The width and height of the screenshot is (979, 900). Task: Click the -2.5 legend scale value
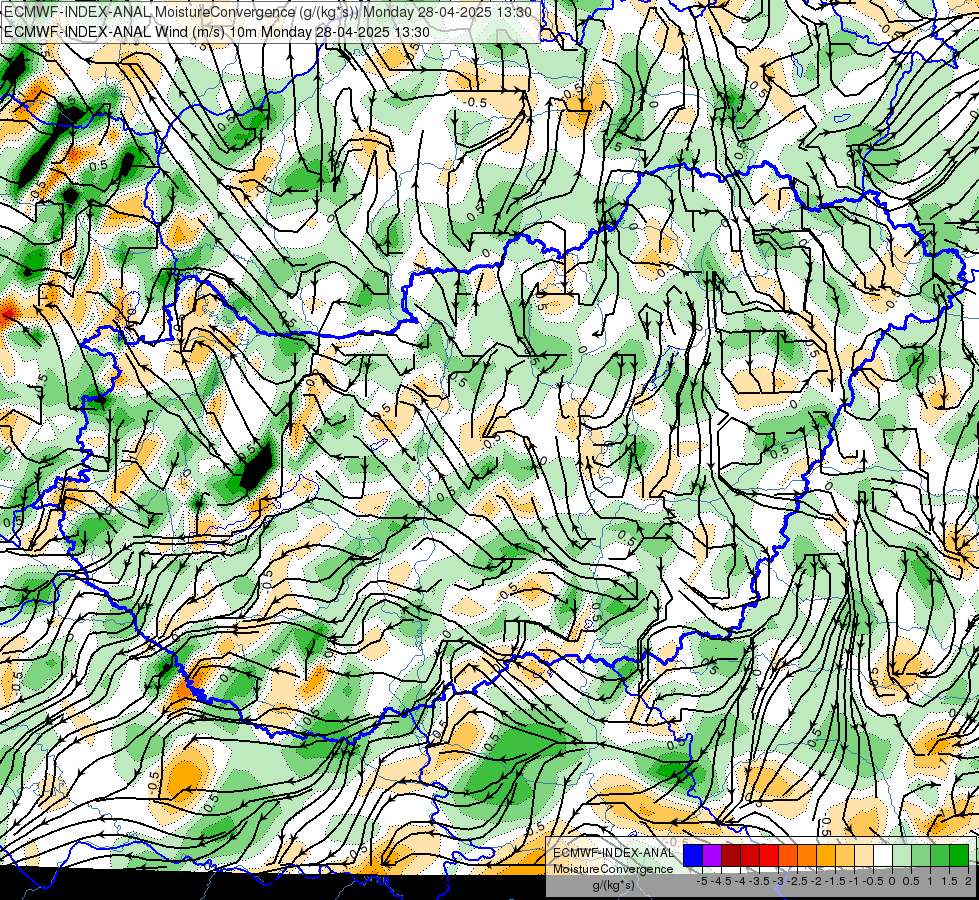click(797, 881)
